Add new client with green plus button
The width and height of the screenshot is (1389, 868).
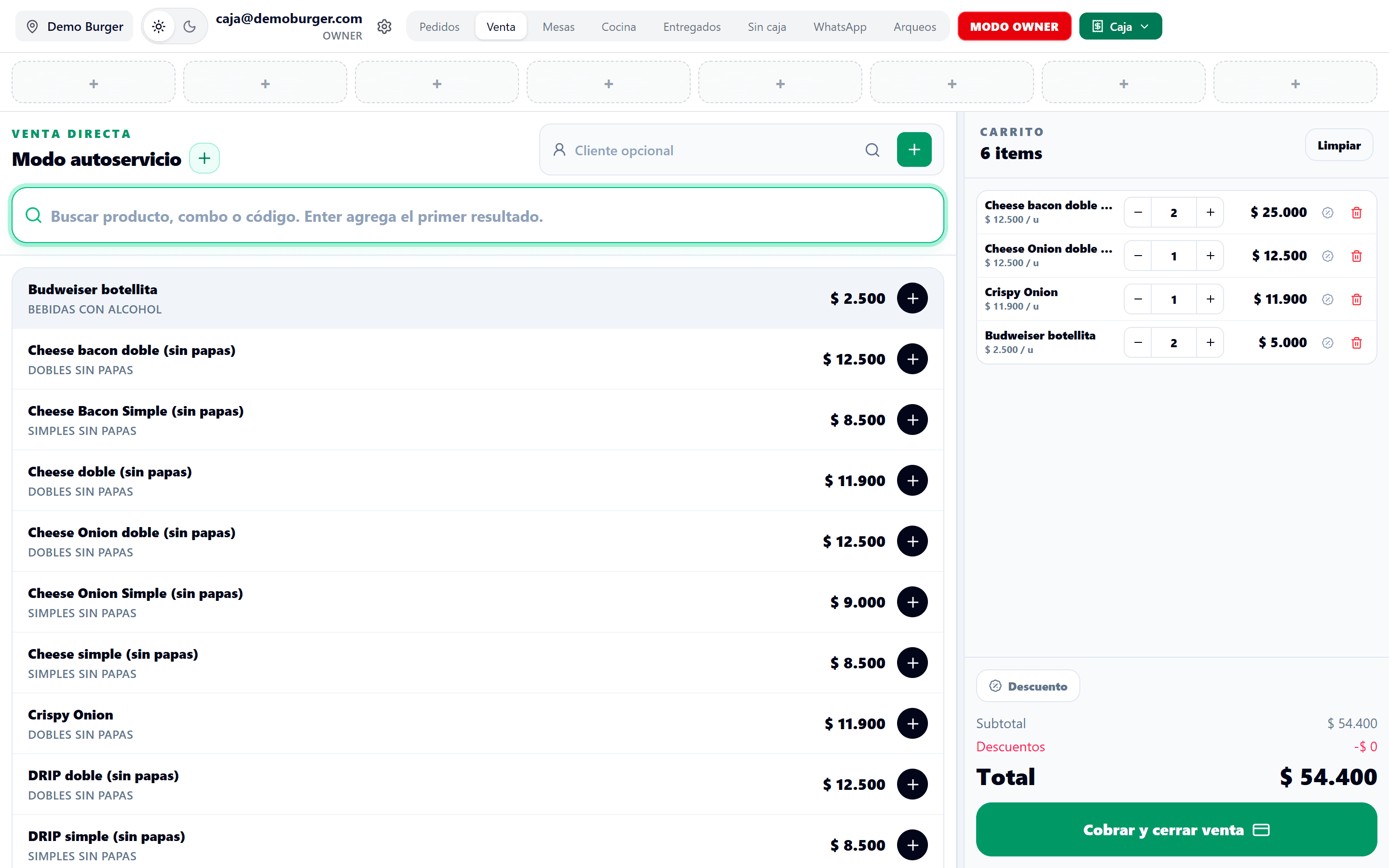click(914, 150)
